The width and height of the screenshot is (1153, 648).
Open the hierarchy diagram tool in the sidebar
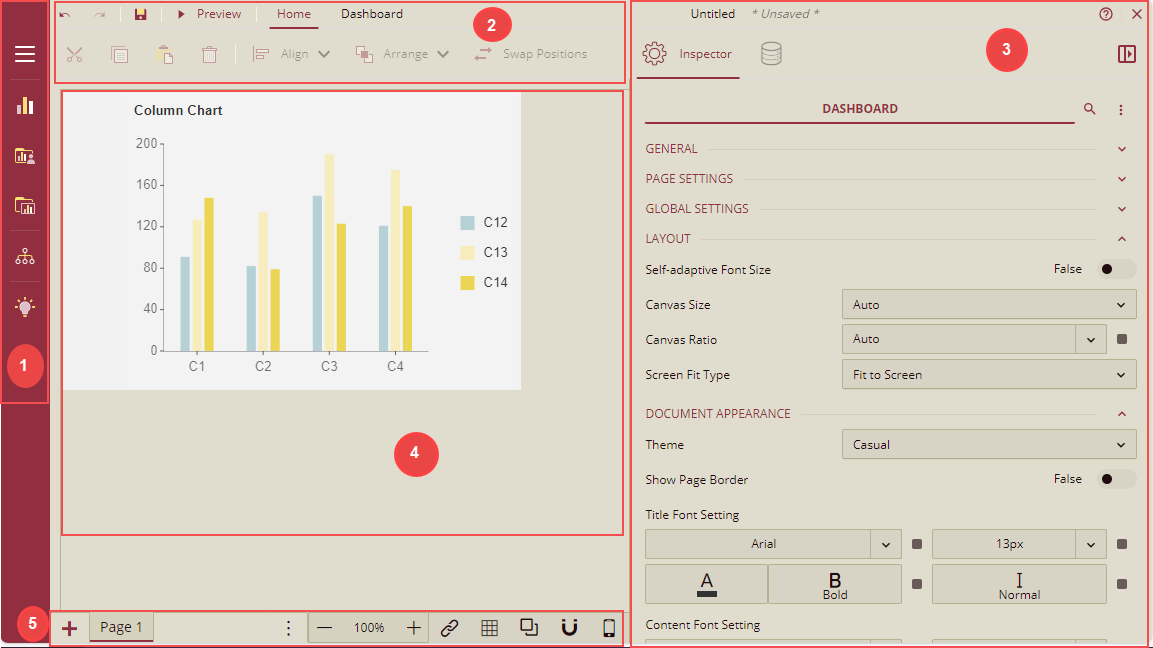tap(25, 256)
